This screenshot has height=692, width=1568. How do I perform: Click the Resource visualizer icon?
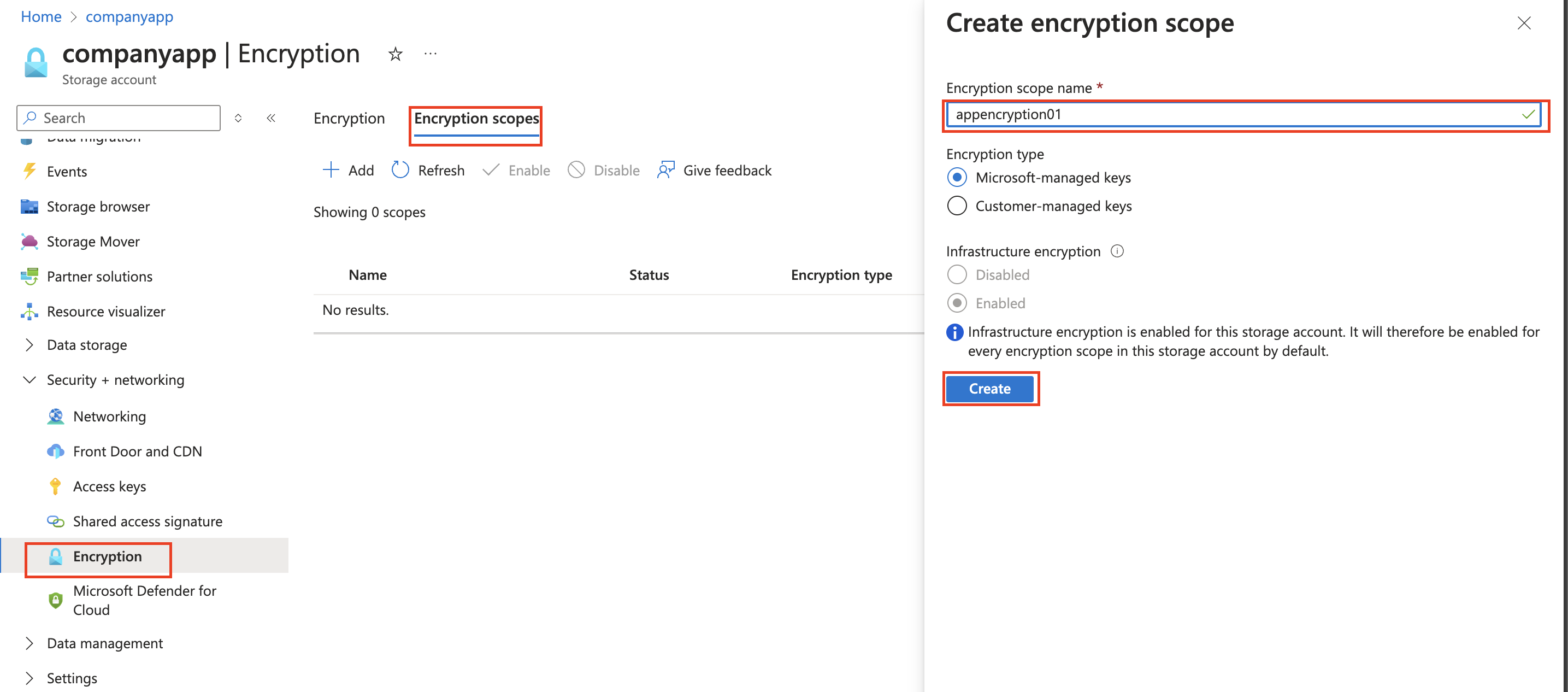coord(29,311)
